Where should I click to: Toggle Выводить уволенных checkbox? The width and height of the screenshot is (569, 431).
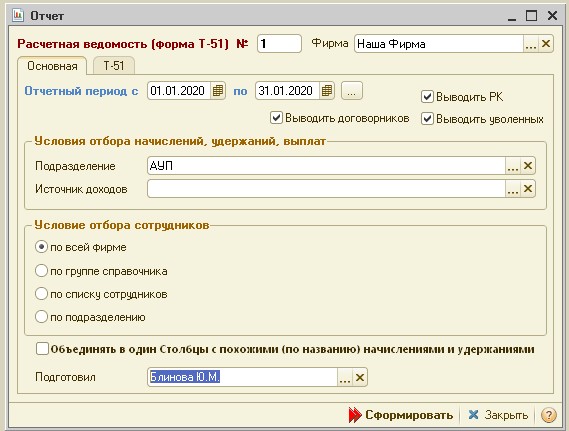[427, 119]
